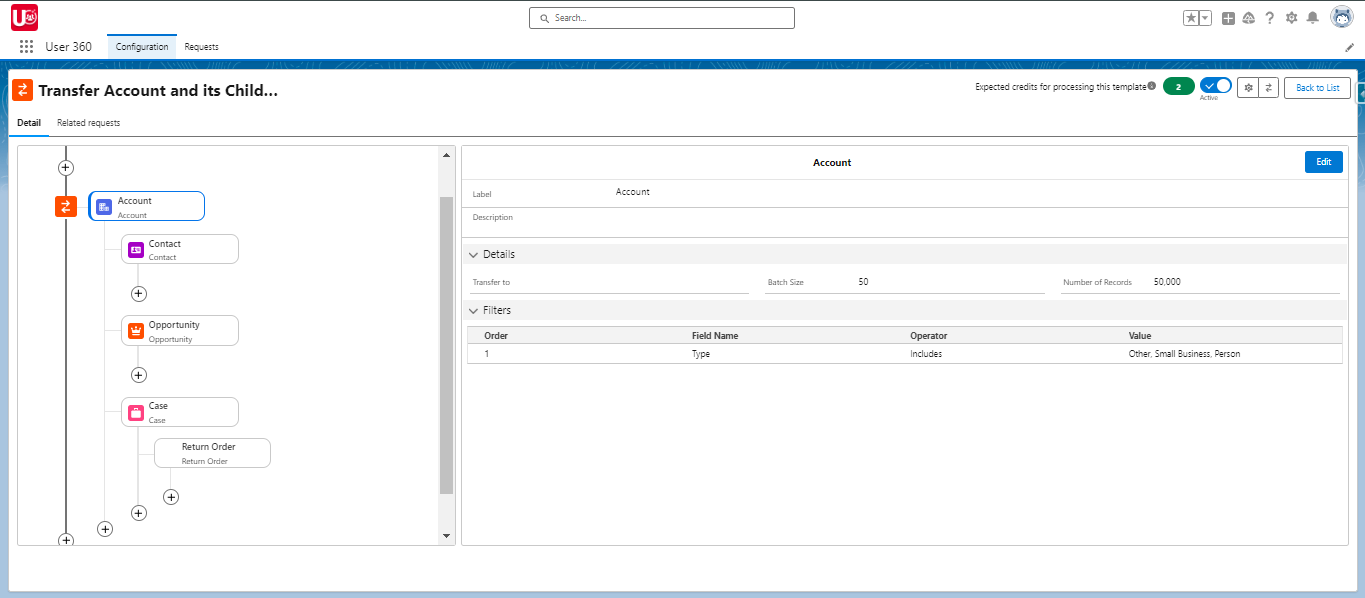Click the orange transfer icon beside template title
The image size is (1365, 598).
pyautogui.click(x=22, y=90)
